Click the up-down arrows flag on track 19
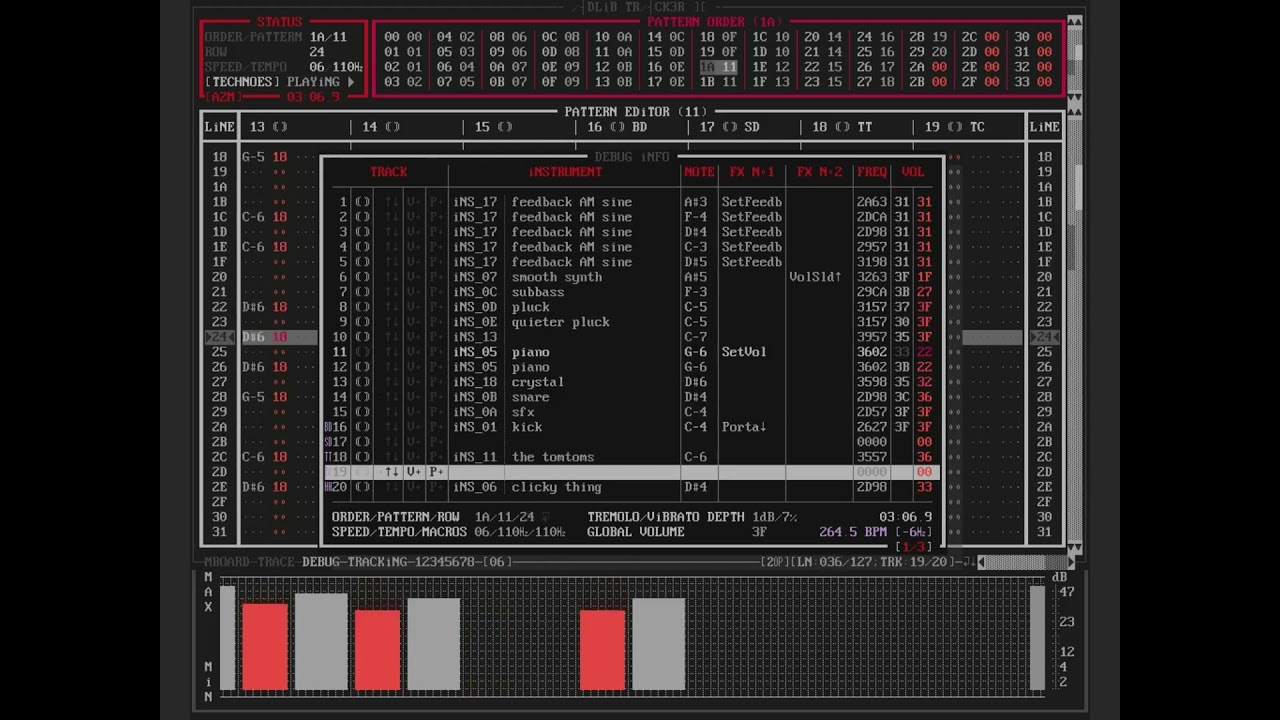This screenshot has height=720, width=1280. 391,472
